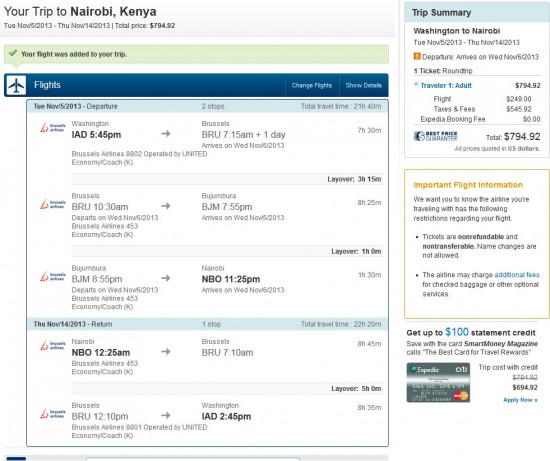Click the Best Price Guarantee badge

[x=435, y=136]
